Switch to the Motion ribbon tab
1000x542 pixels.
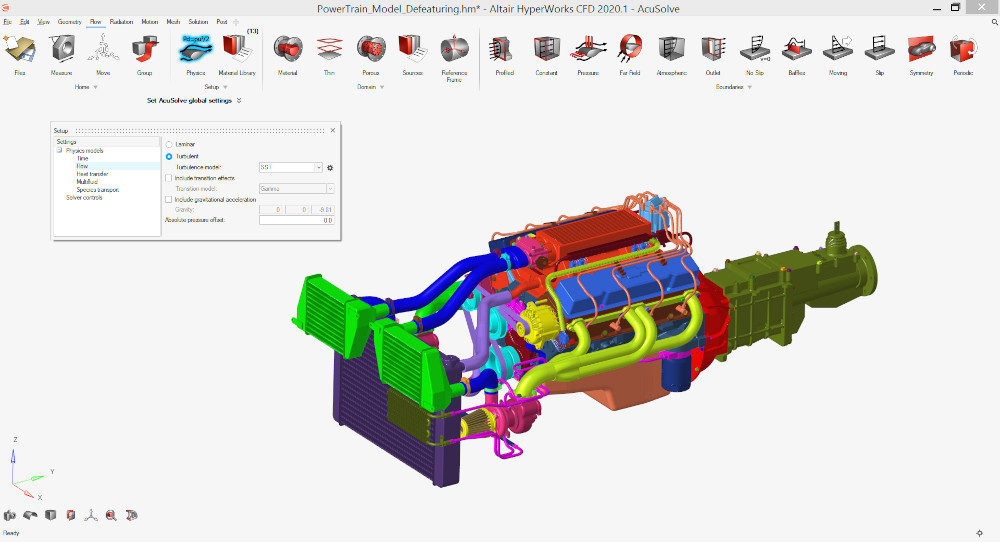tap(150, 22)
